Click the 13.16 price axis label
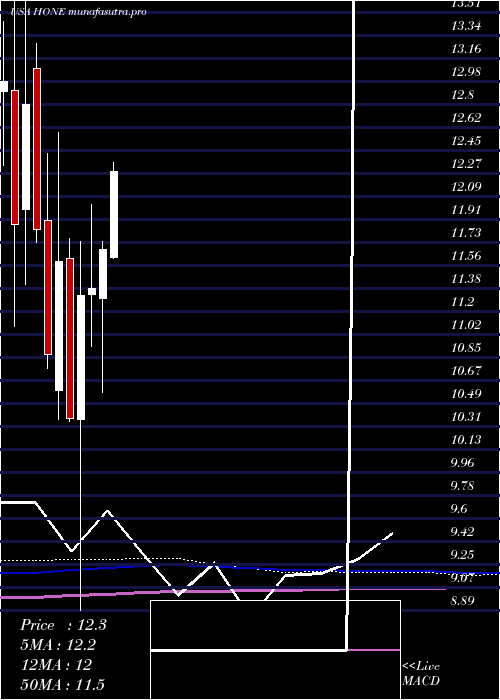Screen dimensions: 500x700 [466, 49]
